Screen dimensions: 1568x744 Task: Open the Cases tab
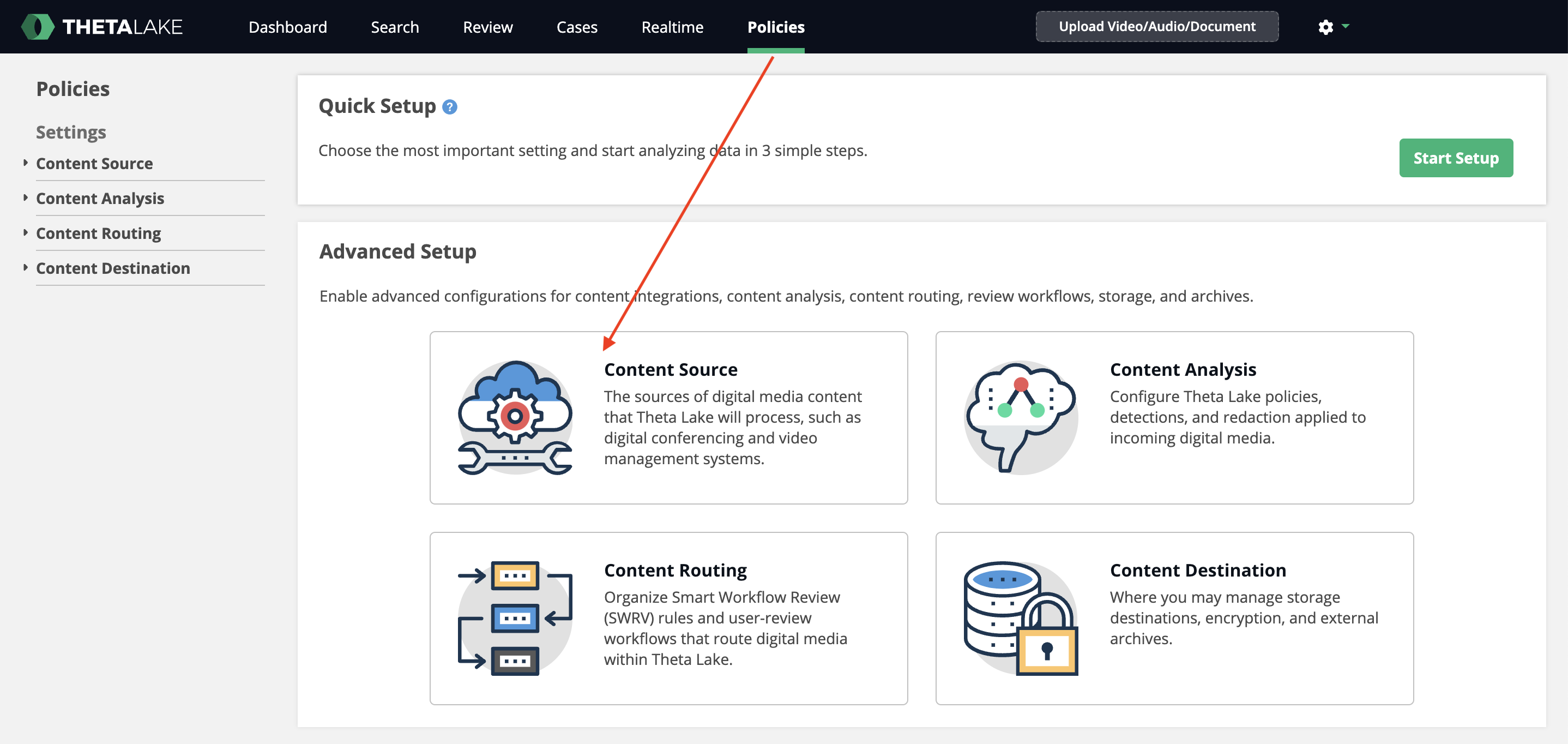576,27
